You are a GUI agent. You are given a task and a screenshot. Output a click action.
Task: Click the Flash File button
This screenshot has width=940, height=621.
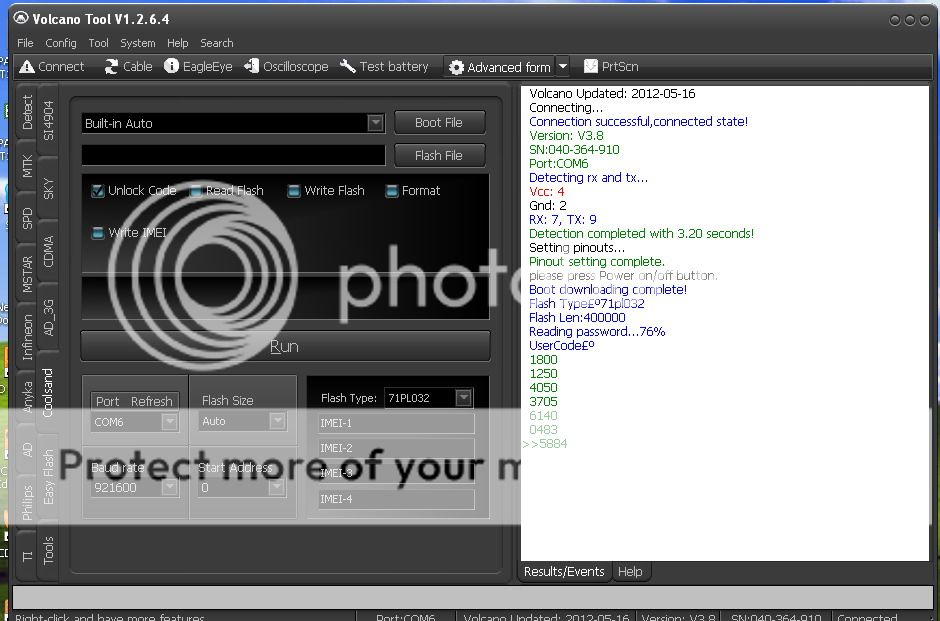click(439, 155)
